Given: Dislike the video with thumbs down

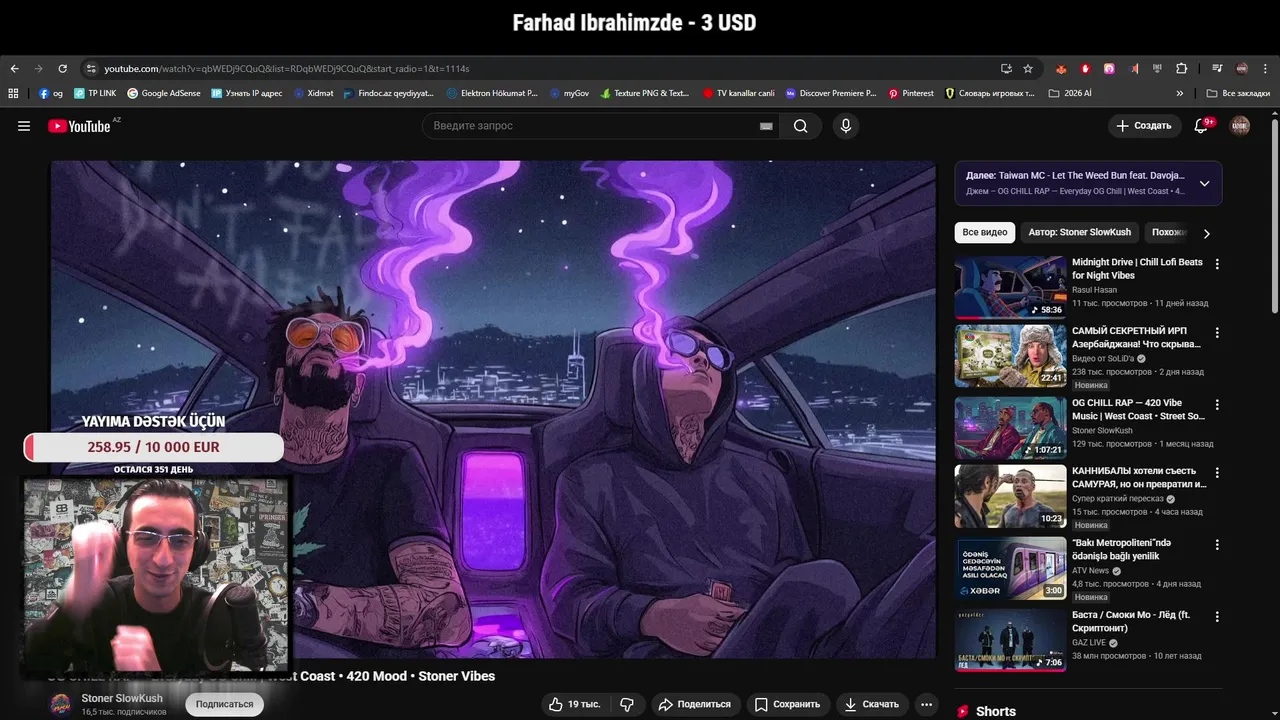Looking at the screenshot, I should click(x=627, y=704).
